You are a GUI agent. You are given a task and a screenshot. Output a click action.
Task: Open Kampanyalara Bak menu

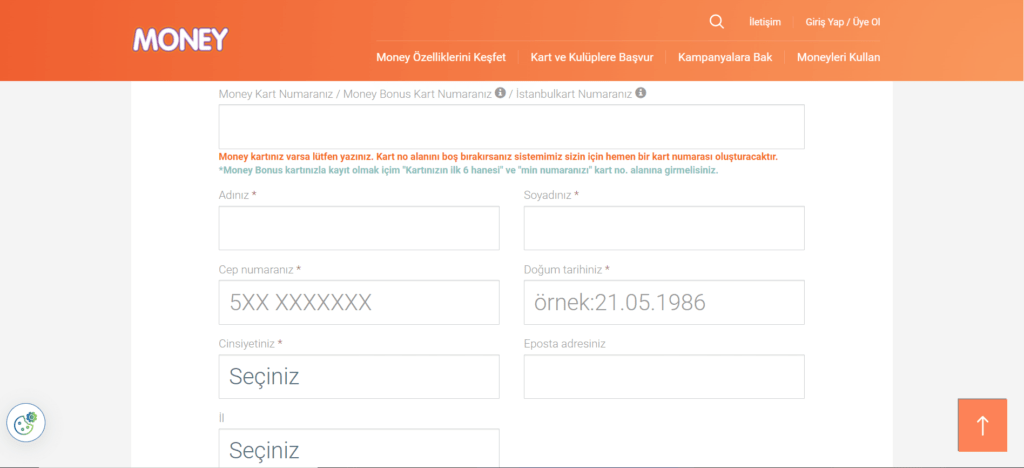pos(725,57)
